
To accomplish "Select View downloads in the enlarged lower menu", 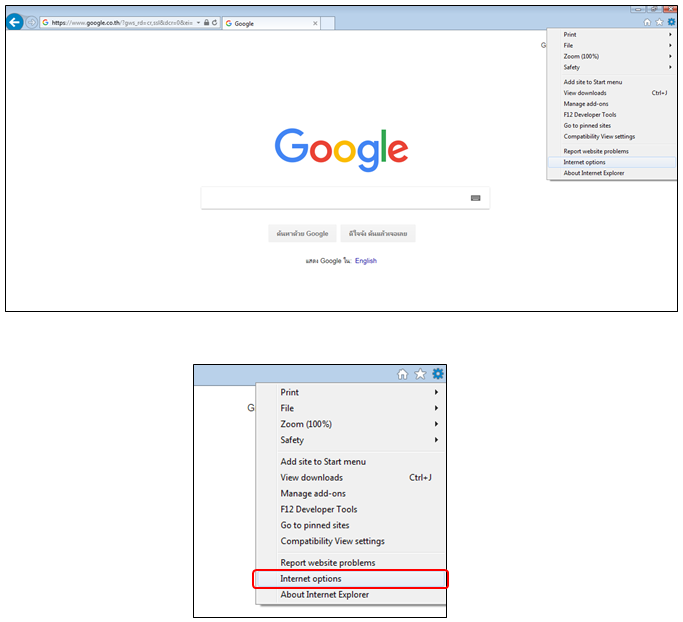I will pyautogui.click(x=351, y=477).
